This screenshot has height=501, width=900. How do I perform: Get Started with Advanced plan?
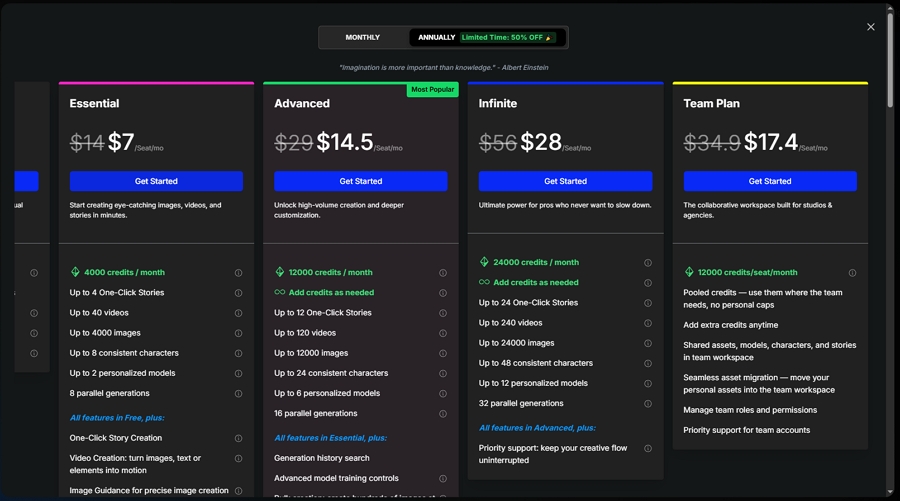[x=361, y=181]
